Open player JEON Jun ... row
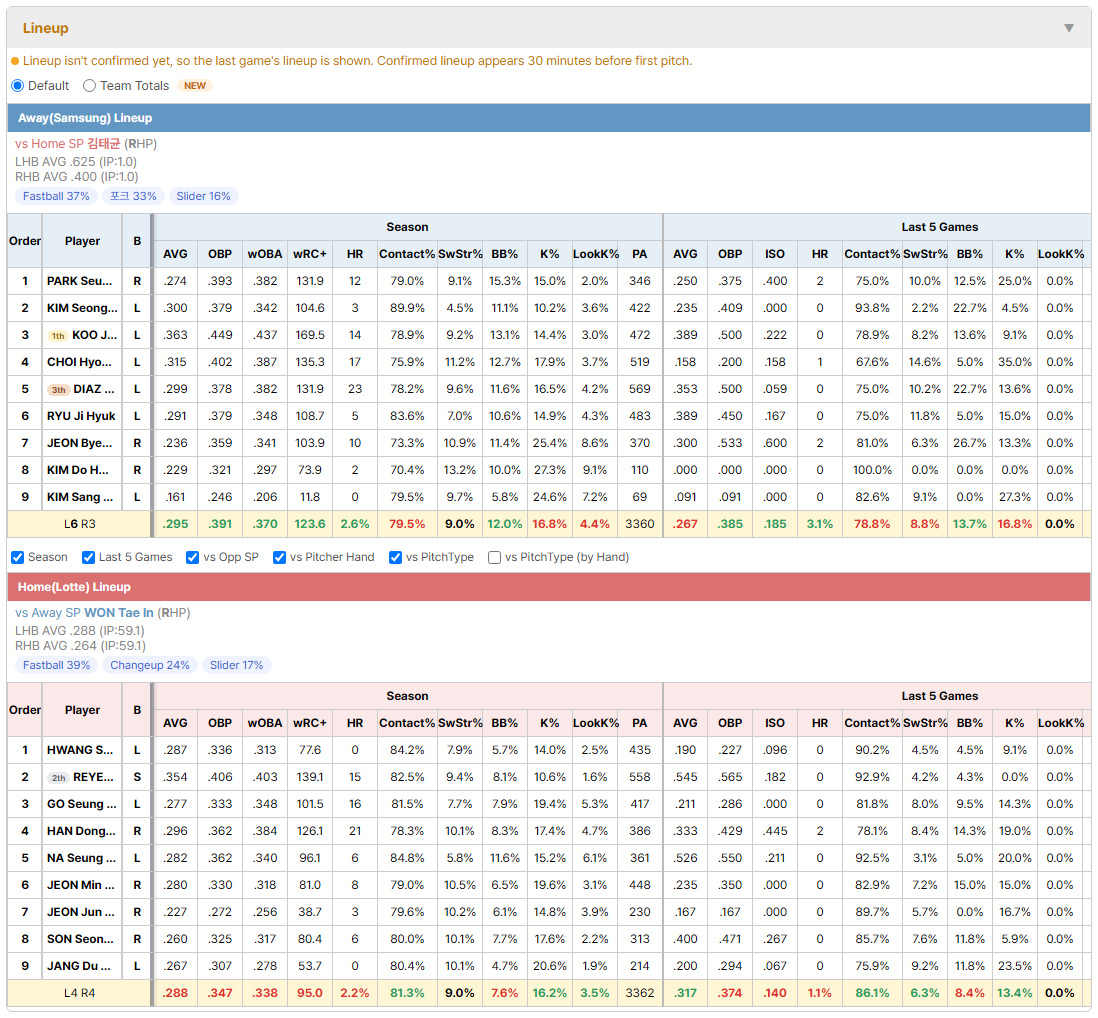This screenshot has height=1018, width=1098. tap(81, 912)
